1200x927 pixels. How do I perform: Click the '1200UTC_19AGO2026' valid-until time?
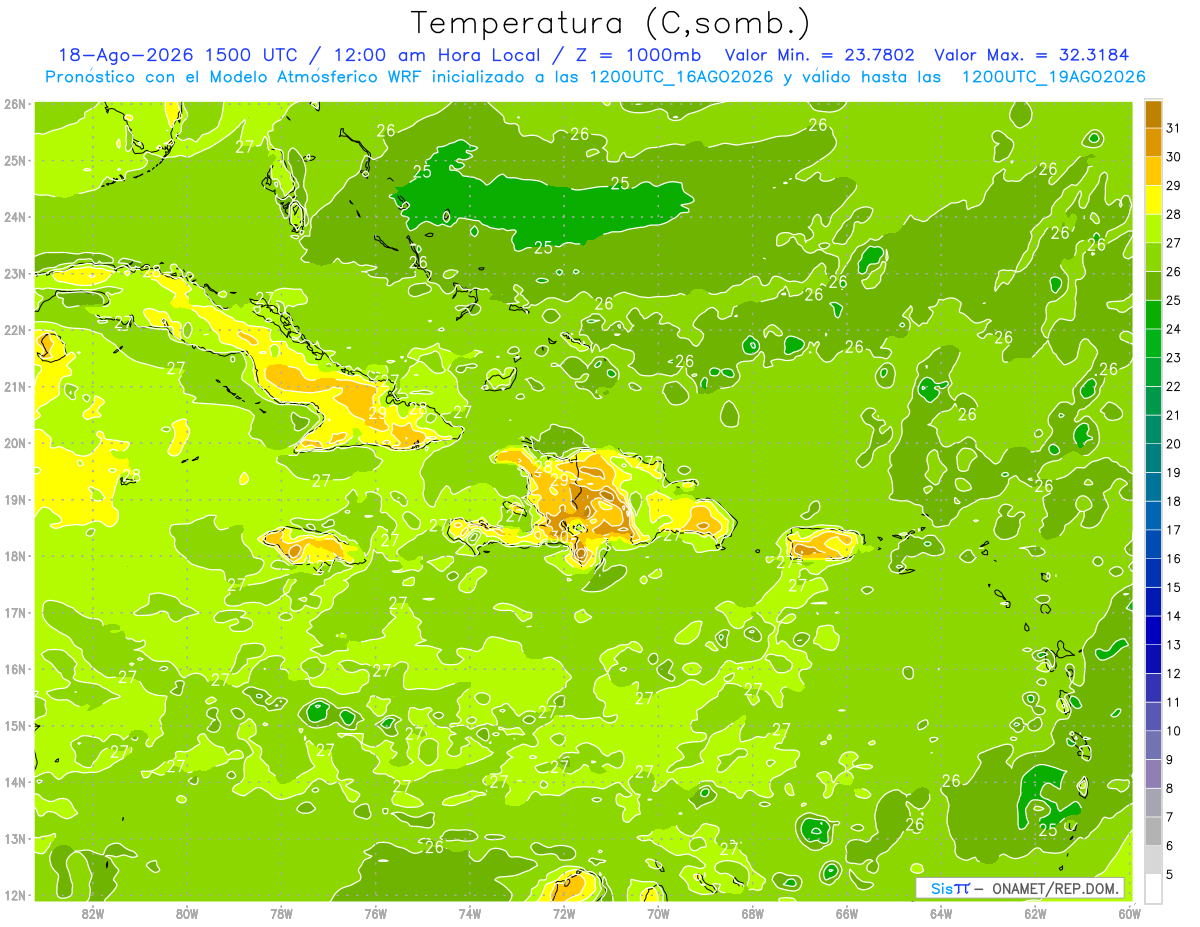1053,77
